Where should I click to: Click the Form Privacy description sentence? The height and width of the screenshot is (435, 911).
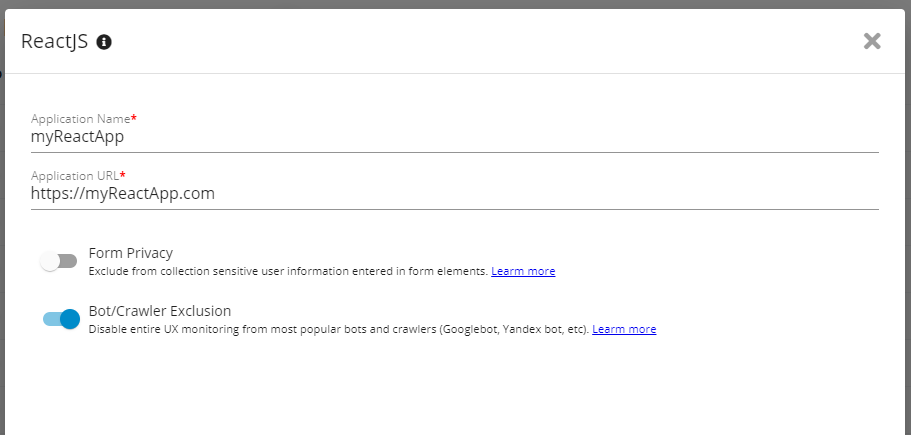pos(288,271)
